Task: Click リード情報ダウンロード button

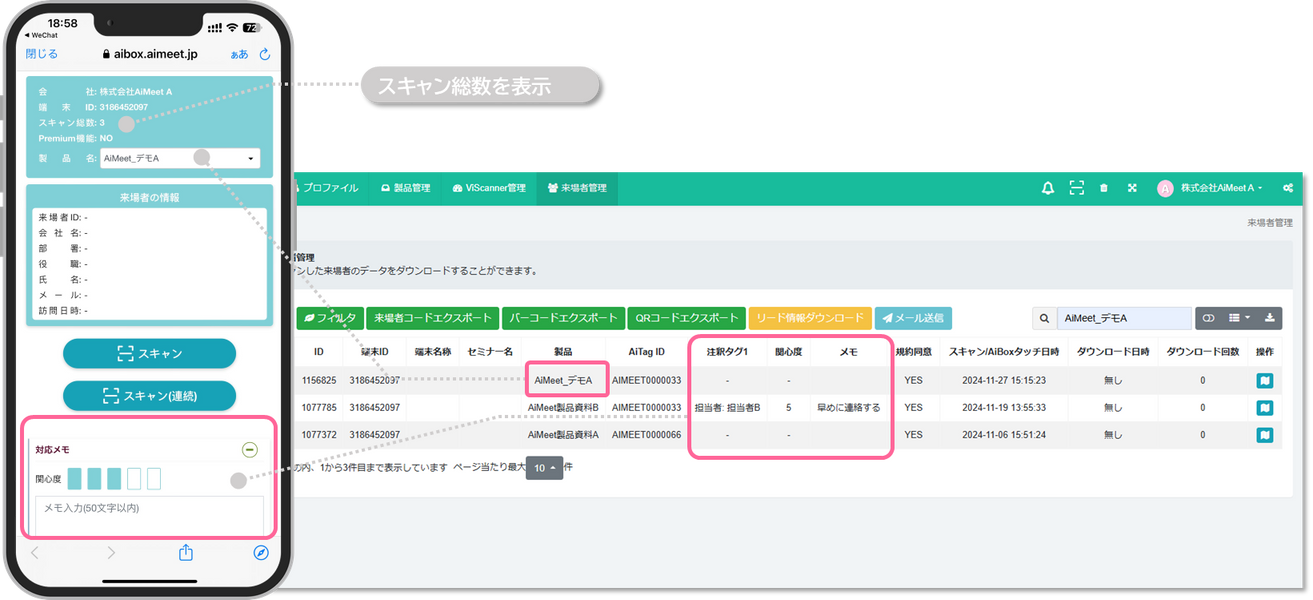Action: pos(810,318)
